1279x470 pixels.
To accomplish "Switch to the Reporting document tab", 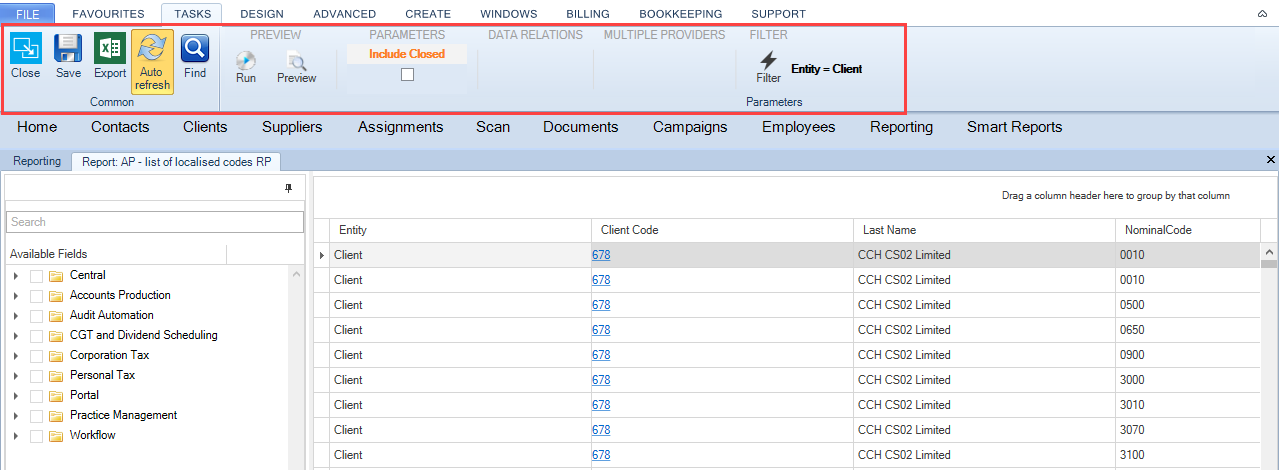I will click(37, 161).
